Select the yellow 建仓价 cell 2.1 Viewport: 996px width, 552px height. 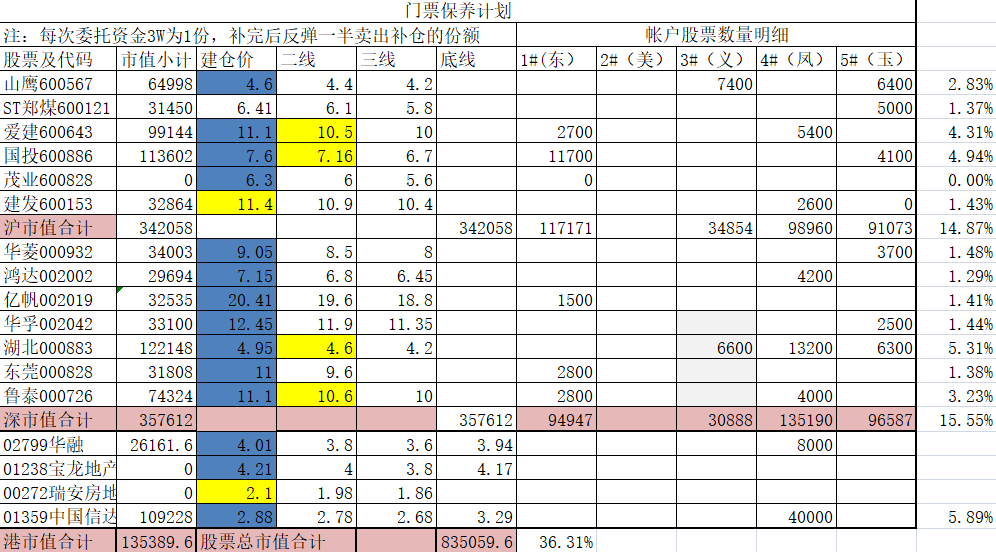(236, 493)
